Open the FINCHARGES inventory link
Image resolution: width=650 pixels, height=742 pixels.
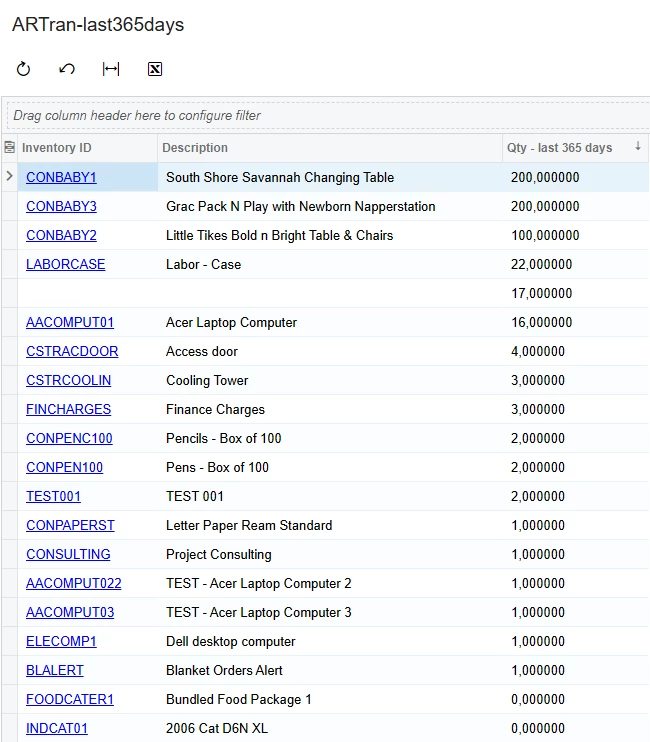(68, 409)
